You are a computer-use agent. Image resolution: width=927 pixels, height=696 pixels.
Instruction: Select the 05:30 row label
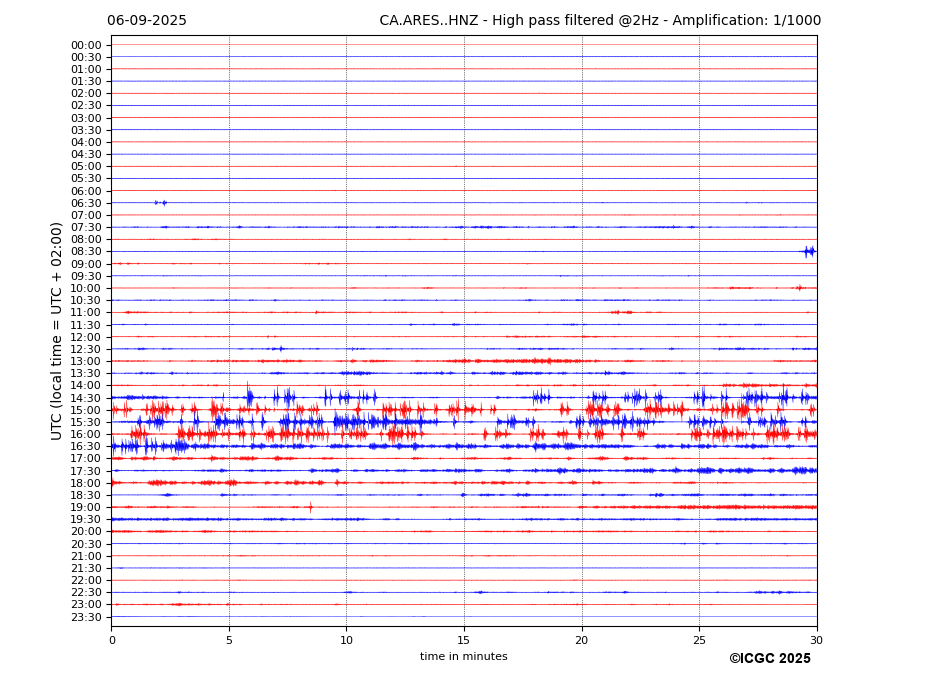tap(86, 179)
